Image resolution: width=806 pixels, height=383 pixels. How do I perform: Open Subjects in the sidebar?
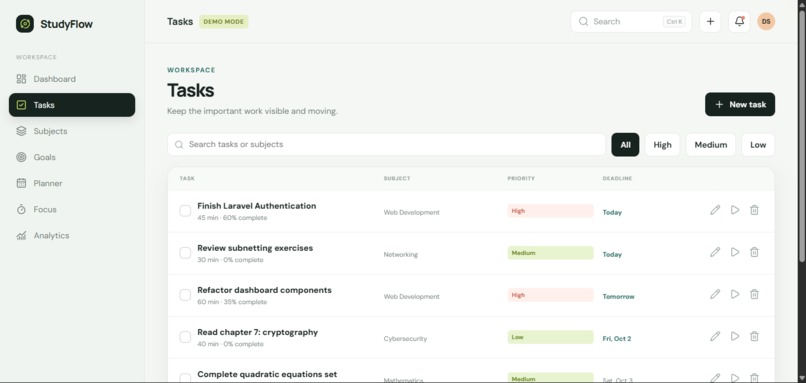pyautogui.click(x=72, y=131)
